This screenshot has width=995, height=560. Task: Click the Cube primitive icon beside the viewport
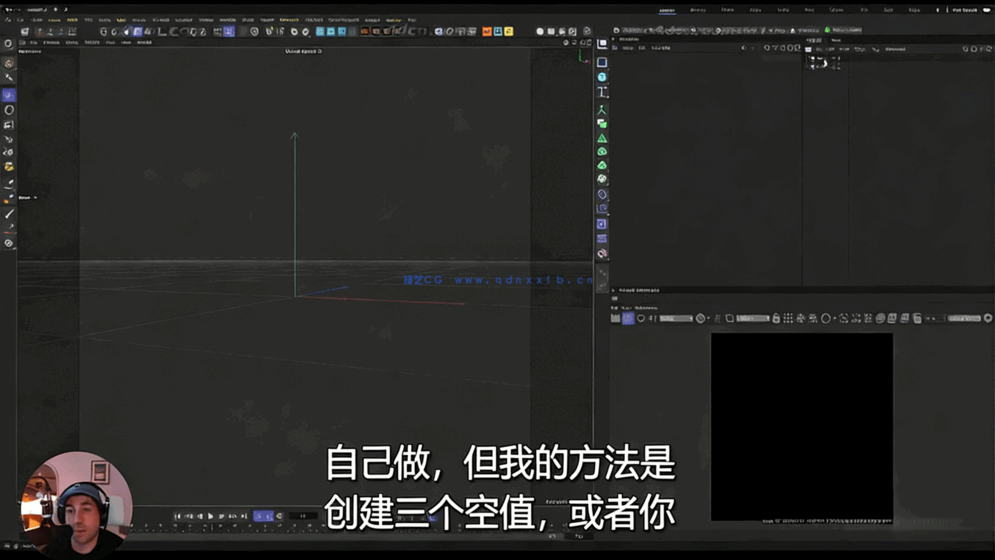tap(602, 62)
